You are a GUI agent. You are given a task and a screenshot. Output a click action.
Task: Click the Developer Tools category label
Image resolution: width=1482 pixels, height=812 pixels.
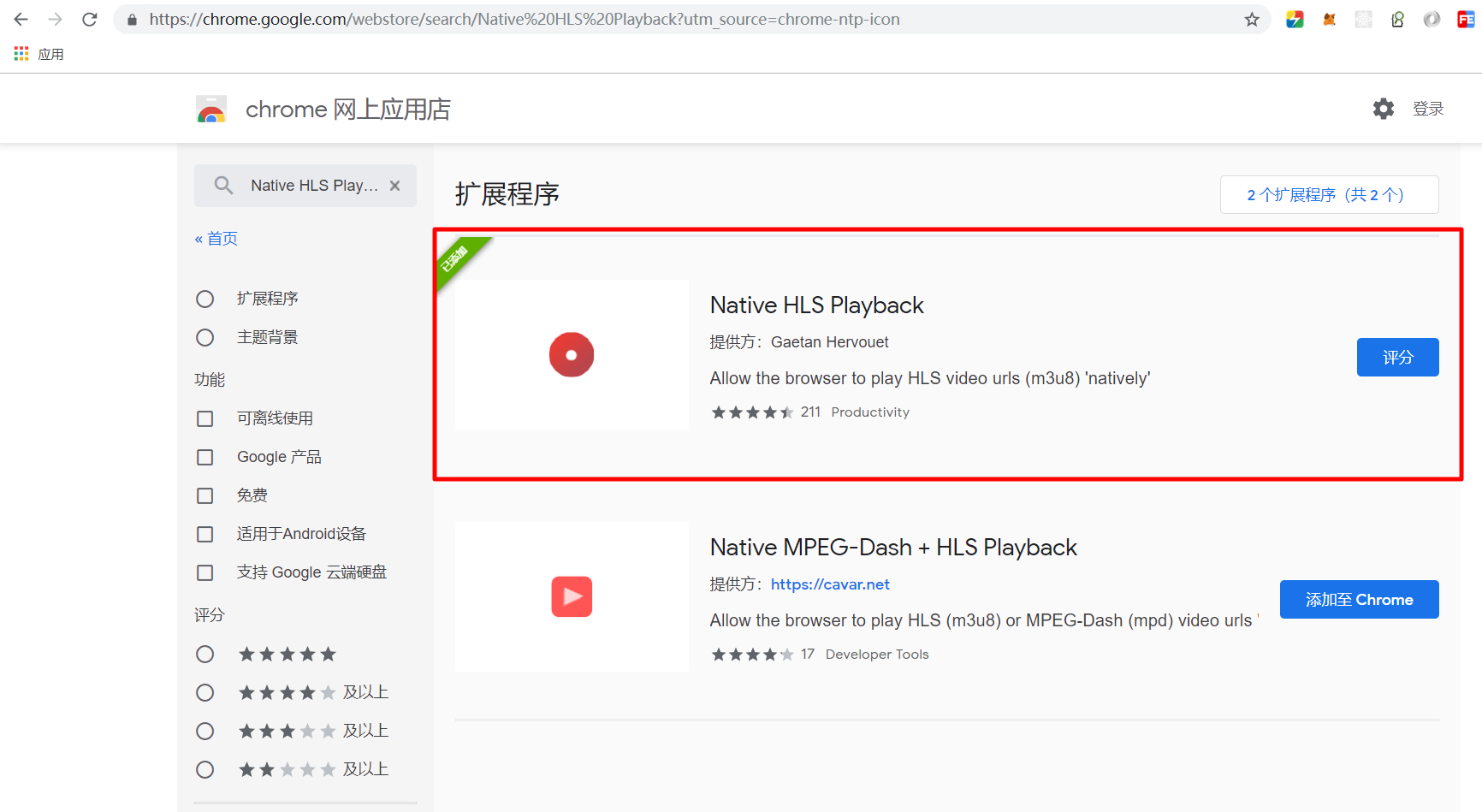pyautogui.click(x=877, y=655)
